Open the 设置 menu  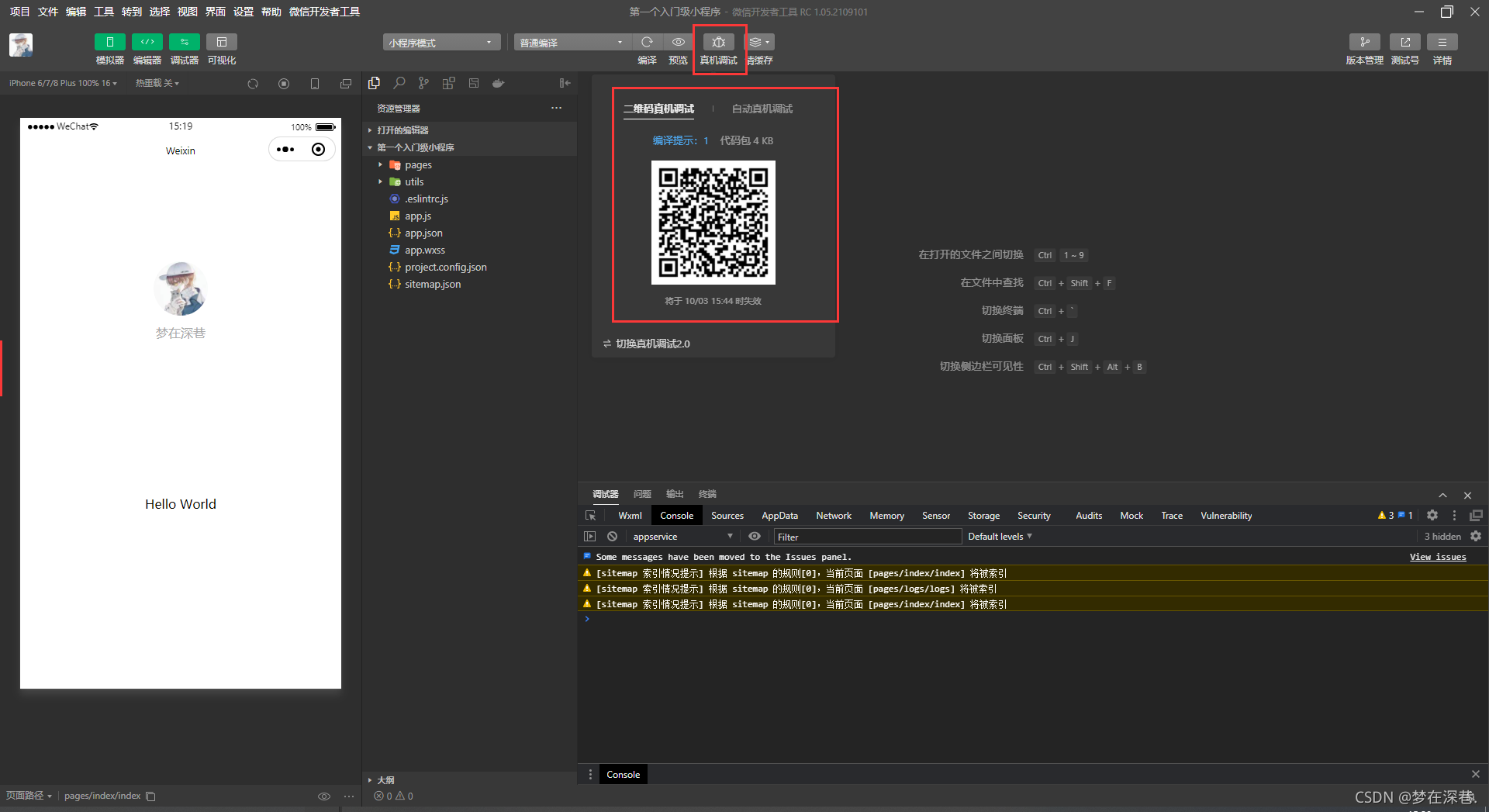pyautogui.click(x=244, y=12)
